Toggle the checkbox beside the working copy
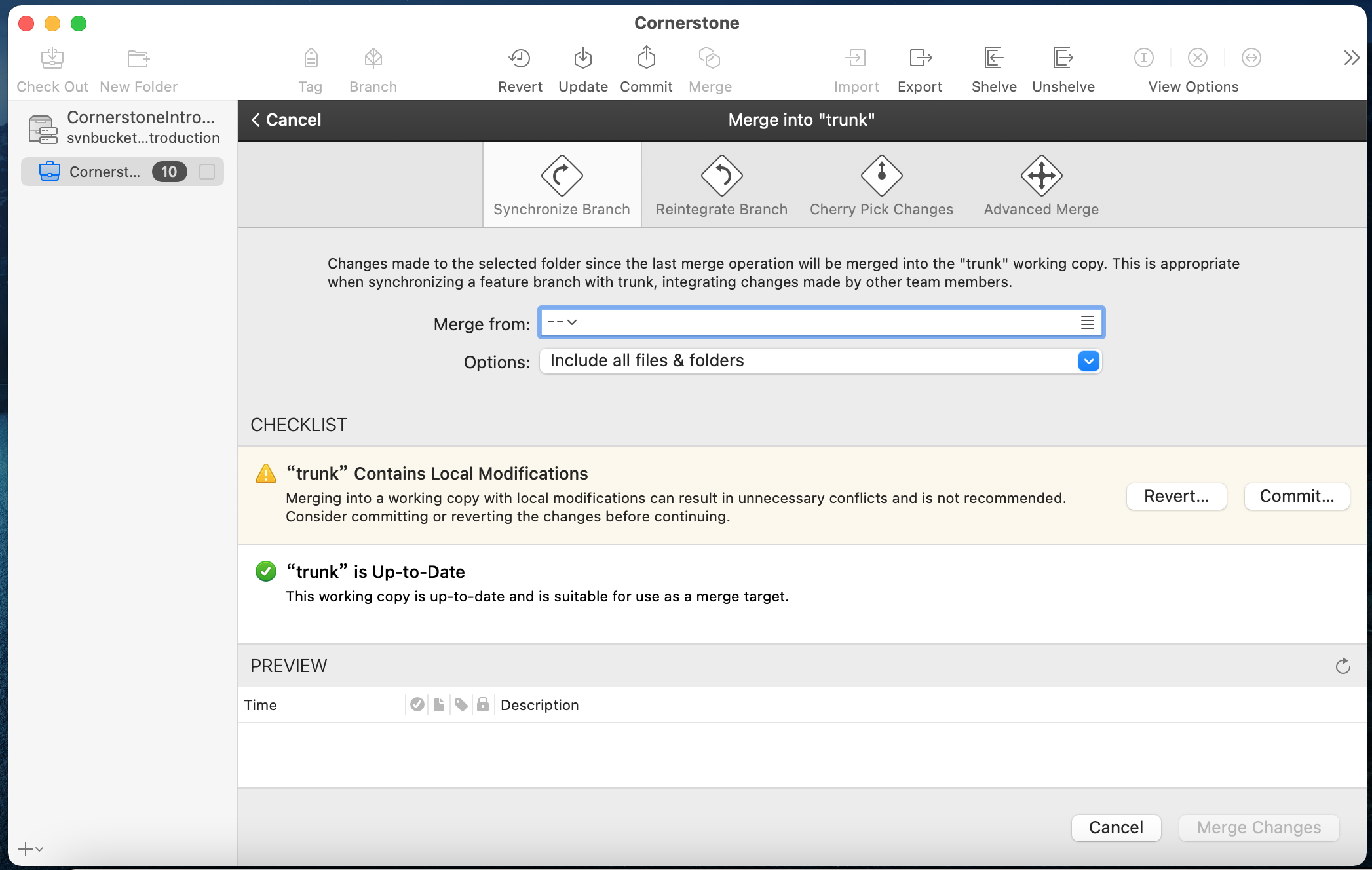1372x870 pixels. pos(207,172)
